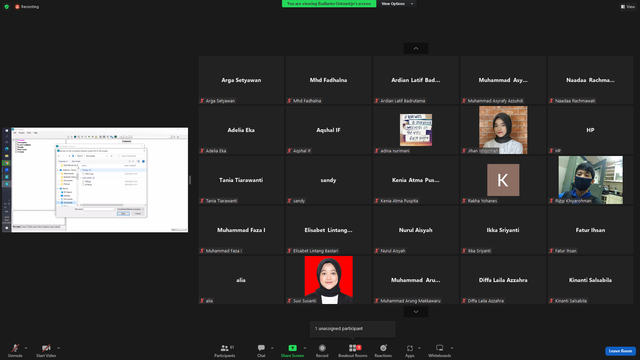Image resolution: width=640 pixels, height=360 pixels.
Task: Open the View Options dropdown
Action: pos(397,4)
